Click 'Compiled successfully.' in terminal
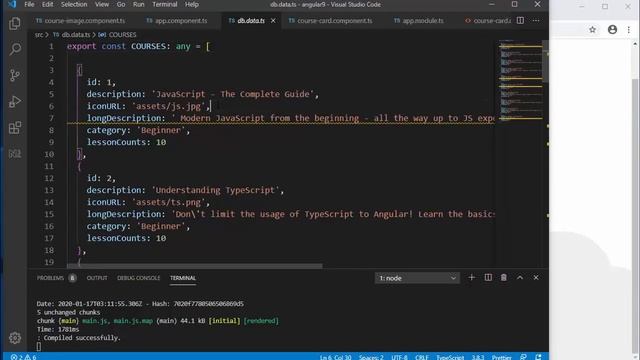 [x=82, y=338]
